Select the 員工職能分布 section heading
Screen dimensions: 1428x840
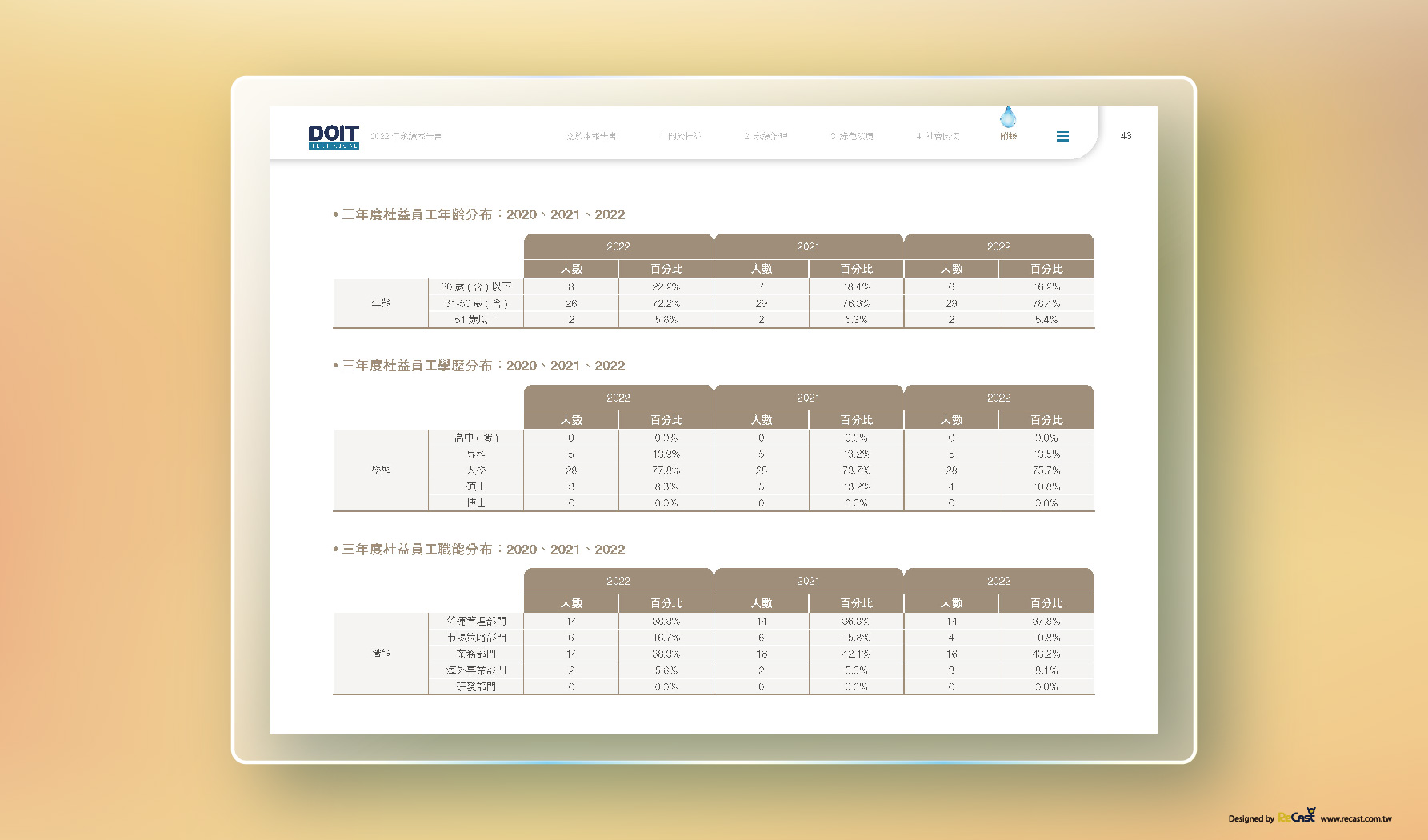478,549
